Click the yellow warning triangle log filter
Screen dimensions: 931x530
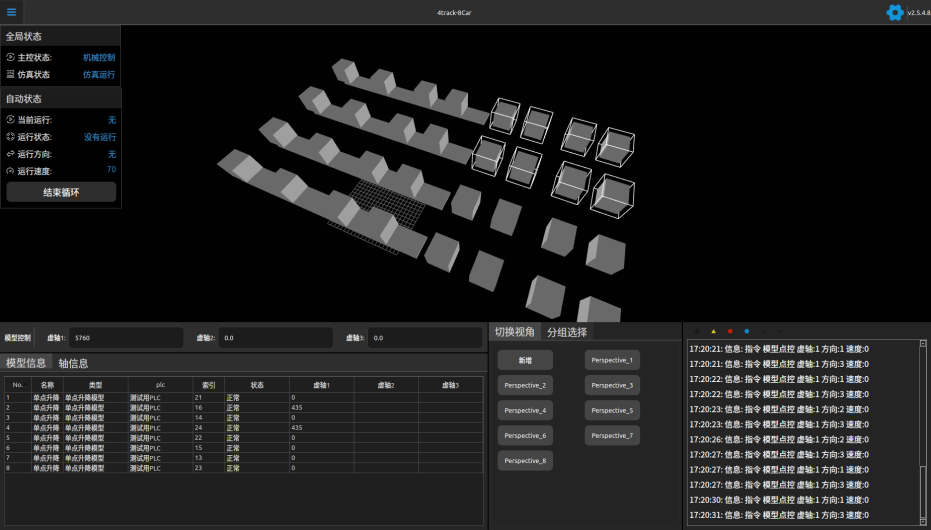[713, 331]
